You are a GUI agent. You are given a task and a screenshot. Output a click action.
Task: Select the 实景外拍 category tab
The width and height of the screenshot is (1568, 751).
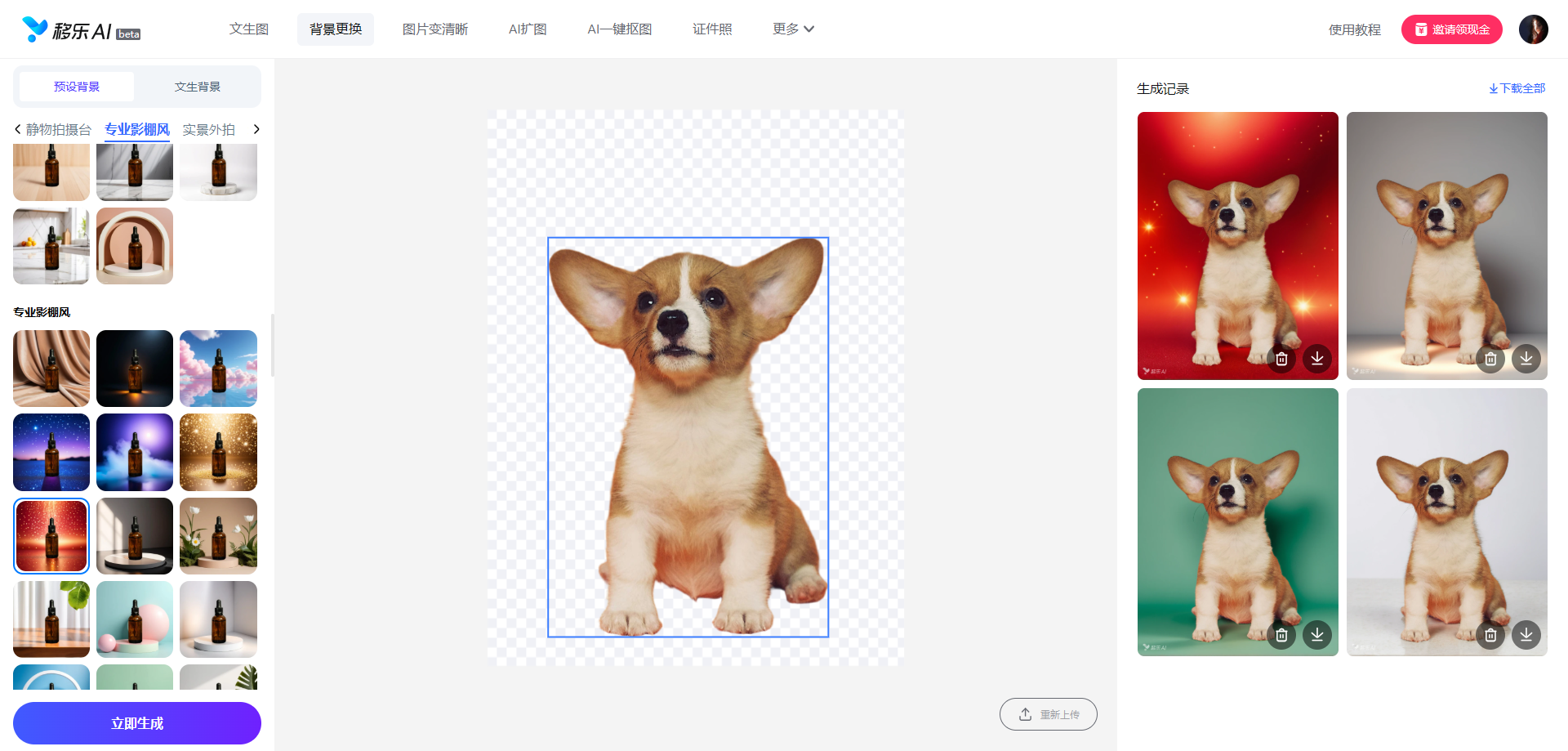[x=208, y=130]
